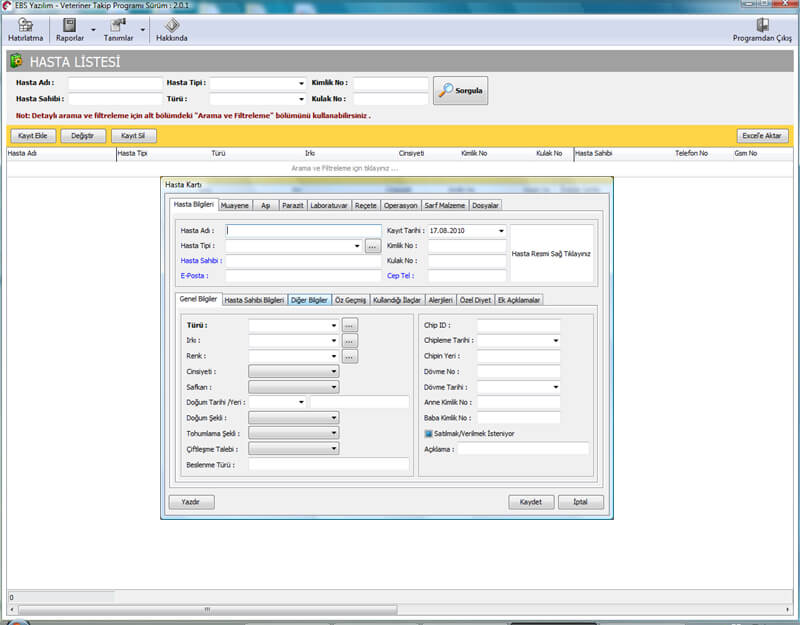Click the Hakkında toolbar icon

(172, 26)
